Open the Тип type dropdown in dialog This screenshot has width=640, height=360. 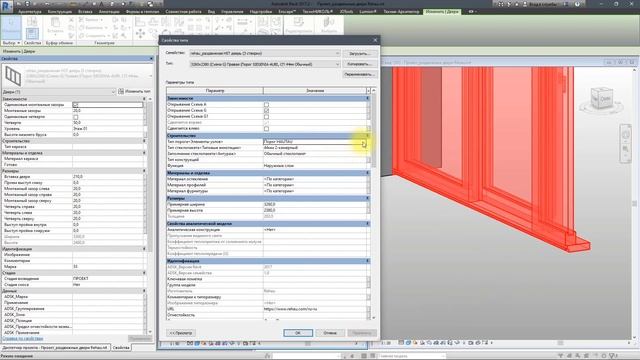337,64
